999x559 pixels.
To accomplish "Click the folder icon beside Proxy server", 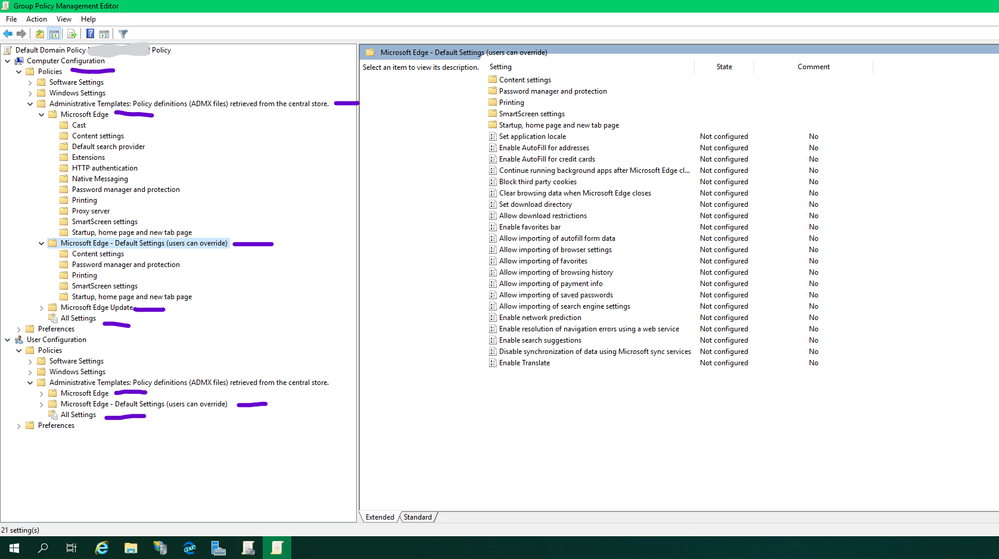I will tap(64, 211).
